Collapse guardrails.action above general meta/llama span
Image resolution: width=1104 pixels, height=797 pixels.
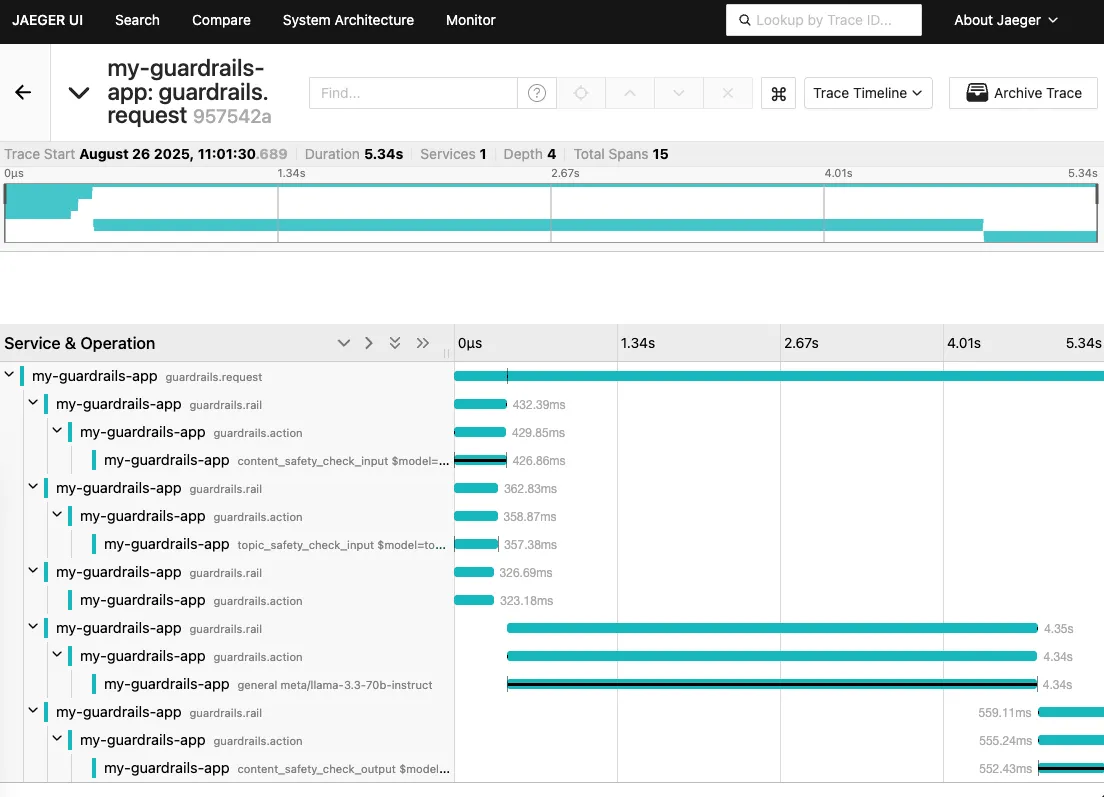[x=57, y=655]
